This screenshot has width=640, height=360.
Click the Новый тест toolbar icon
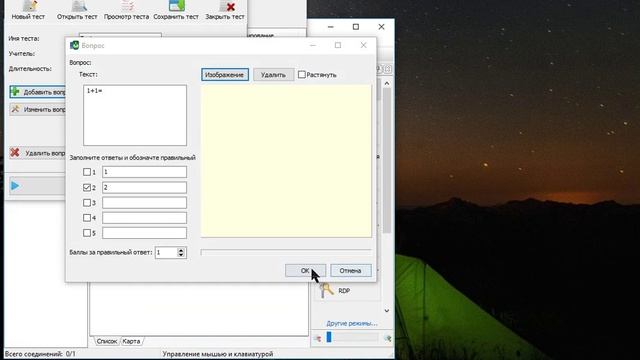29,6
